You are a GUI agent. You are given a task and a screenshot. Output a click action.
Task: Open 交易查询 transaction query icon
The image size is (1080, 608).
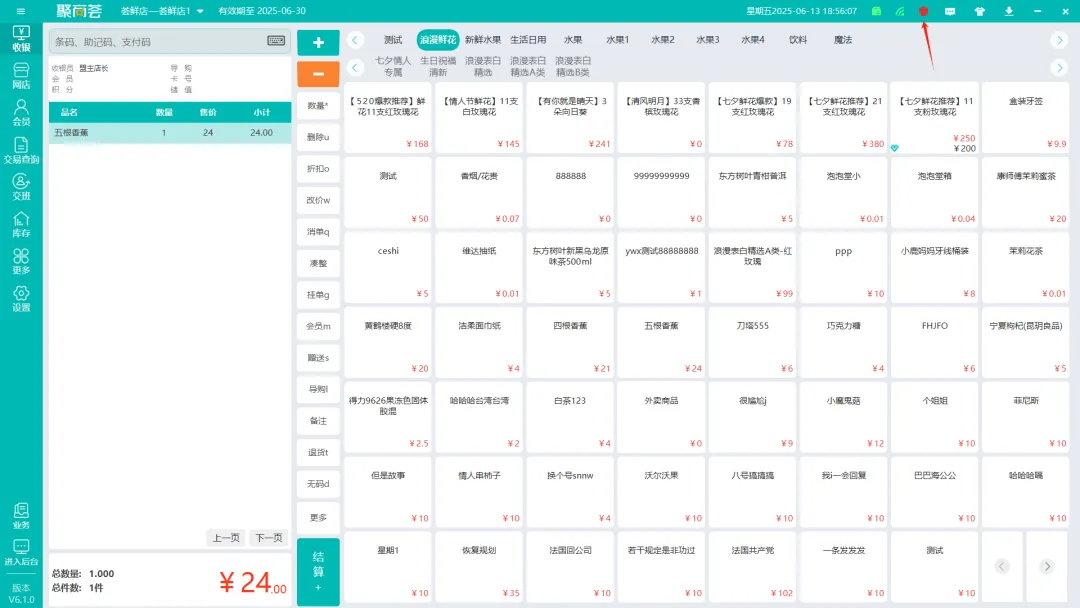(x=21, y=150)
